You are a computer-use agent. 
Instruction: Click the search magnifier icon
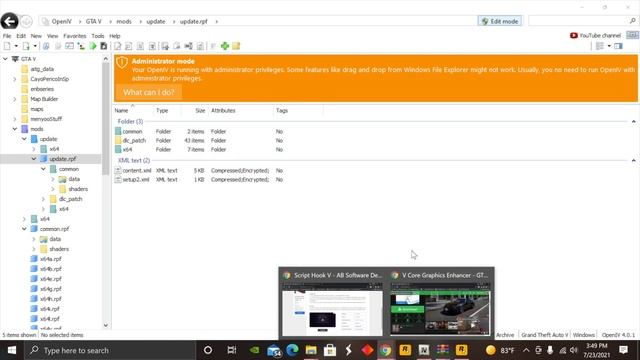[x=633, y=21]
